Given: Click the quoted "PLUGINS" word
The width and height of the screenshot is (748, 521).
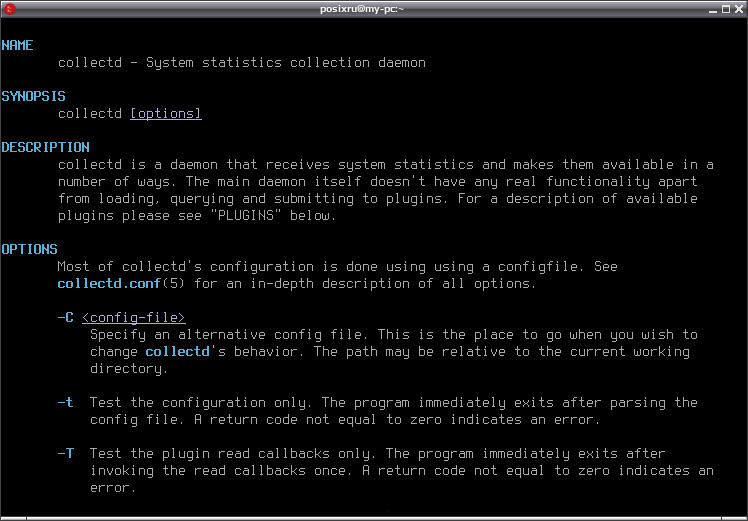Looking at the screenshot, I should [x=245, y=215].
